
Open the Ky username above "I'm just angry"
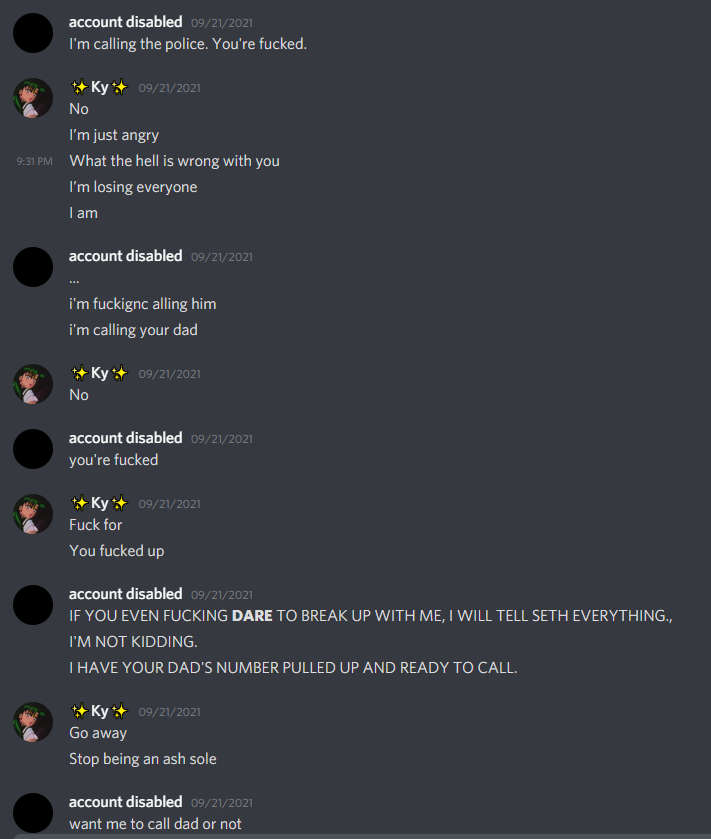100,87
